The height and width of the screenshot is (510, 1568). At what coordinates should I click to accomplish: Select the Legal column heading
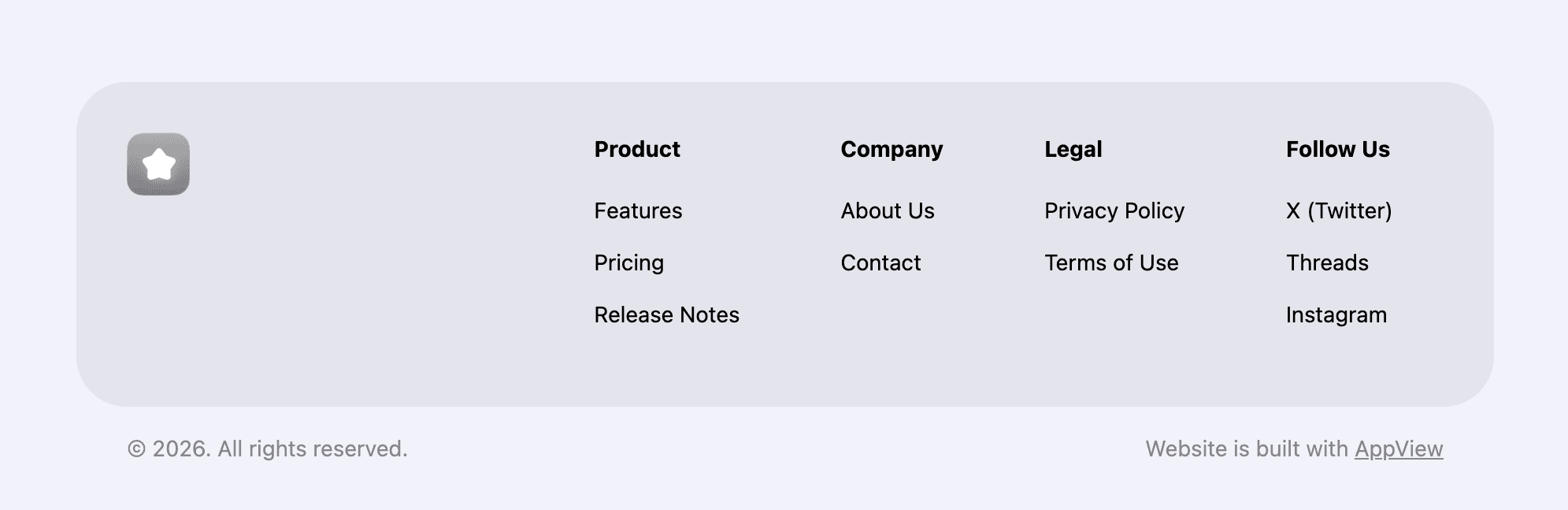(1073, 149)
